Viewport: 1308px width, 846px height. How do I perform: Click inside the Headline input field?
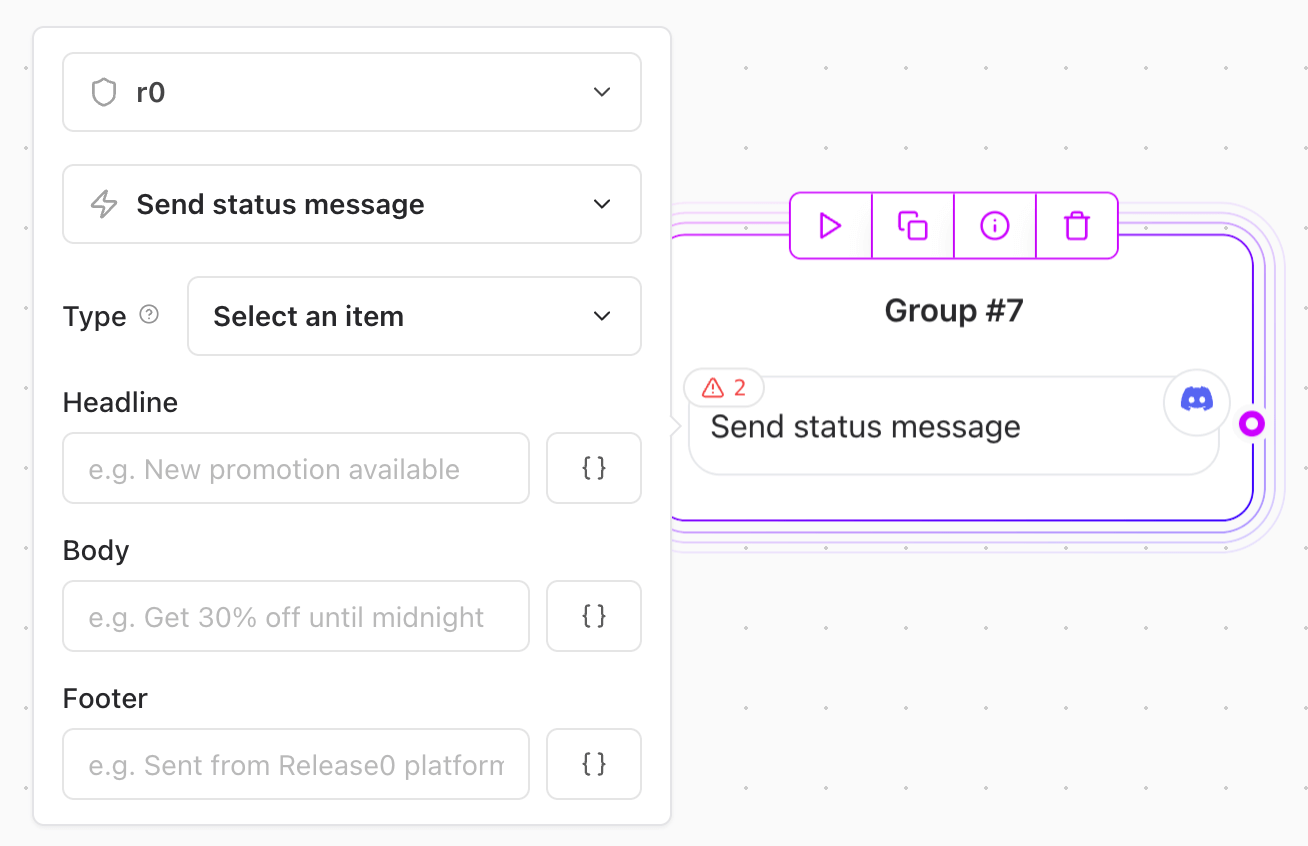point(295,468)
